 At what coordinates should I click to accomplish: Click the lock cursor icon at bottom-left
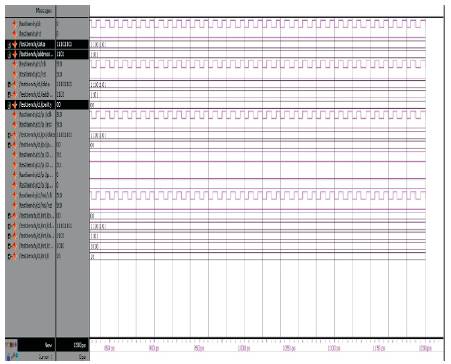tap(8, 357)
